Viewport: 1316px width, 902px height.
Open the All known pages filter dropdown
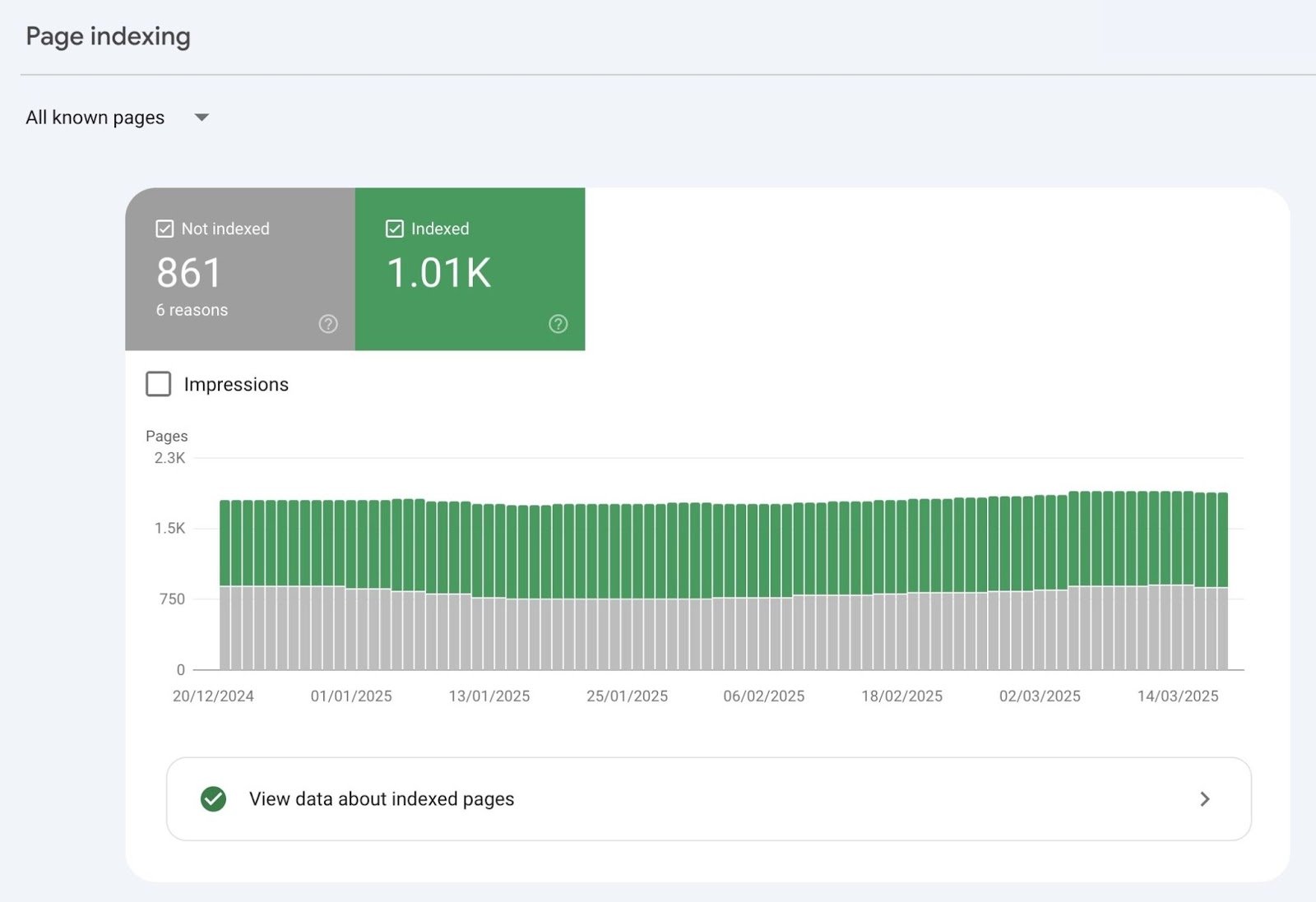click(115, 118)
